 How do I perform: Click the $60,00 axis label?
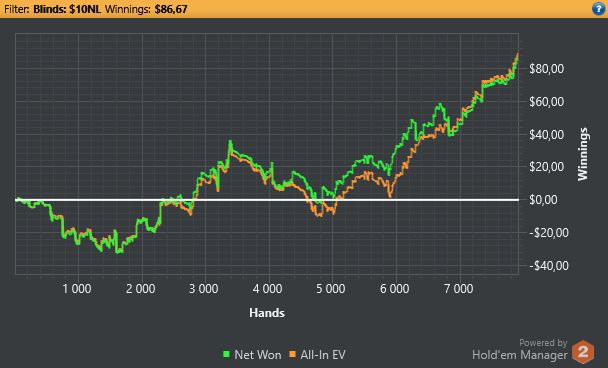[546, 102]
